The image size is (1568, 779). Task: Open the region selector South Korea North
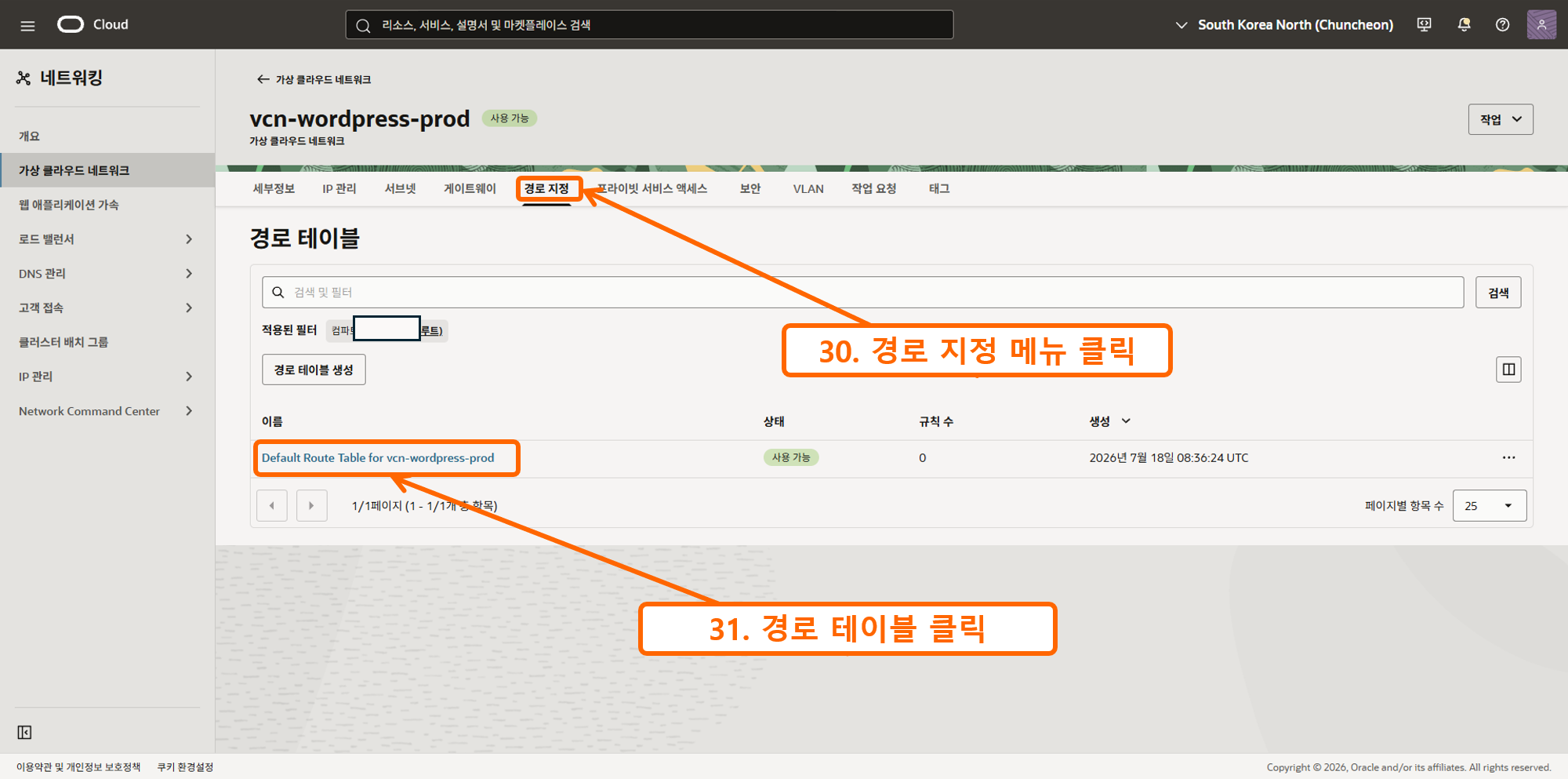pos(1284,25)
